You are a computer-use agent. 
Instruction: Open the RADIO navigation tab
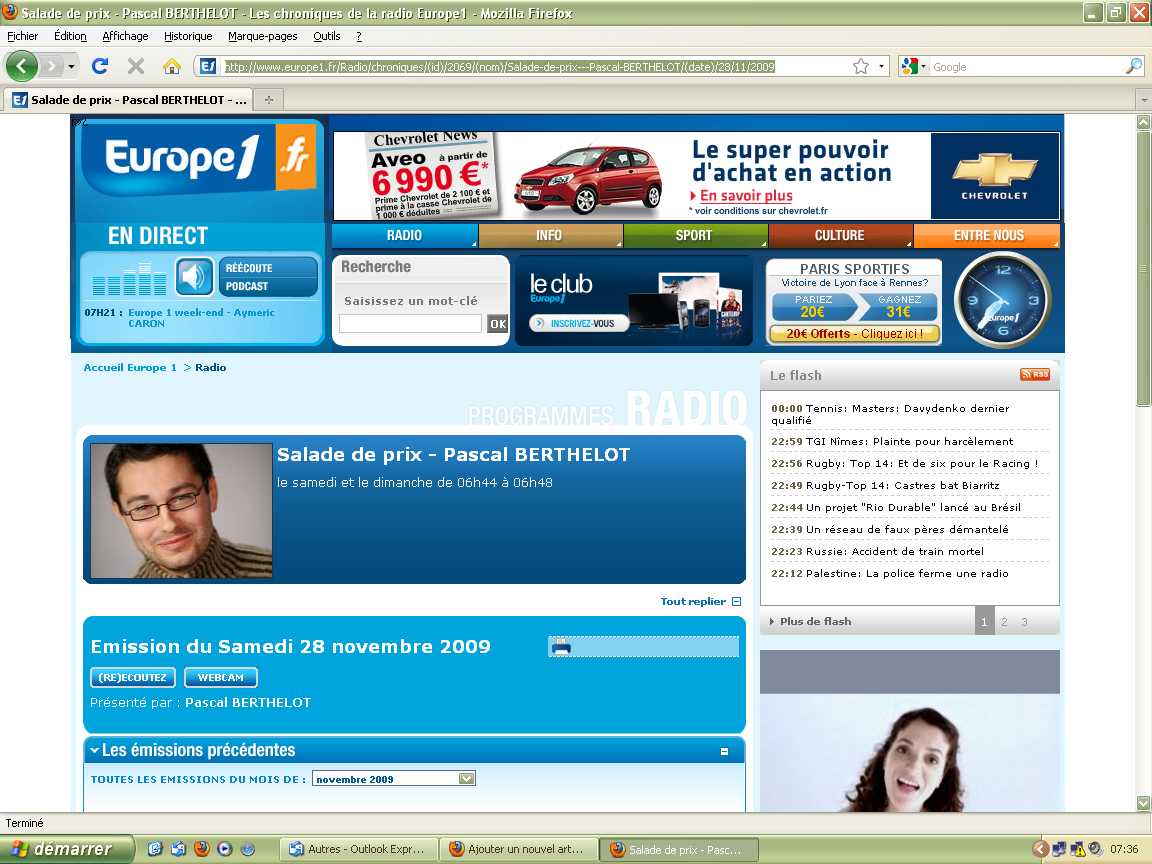[x=405, y=235]
